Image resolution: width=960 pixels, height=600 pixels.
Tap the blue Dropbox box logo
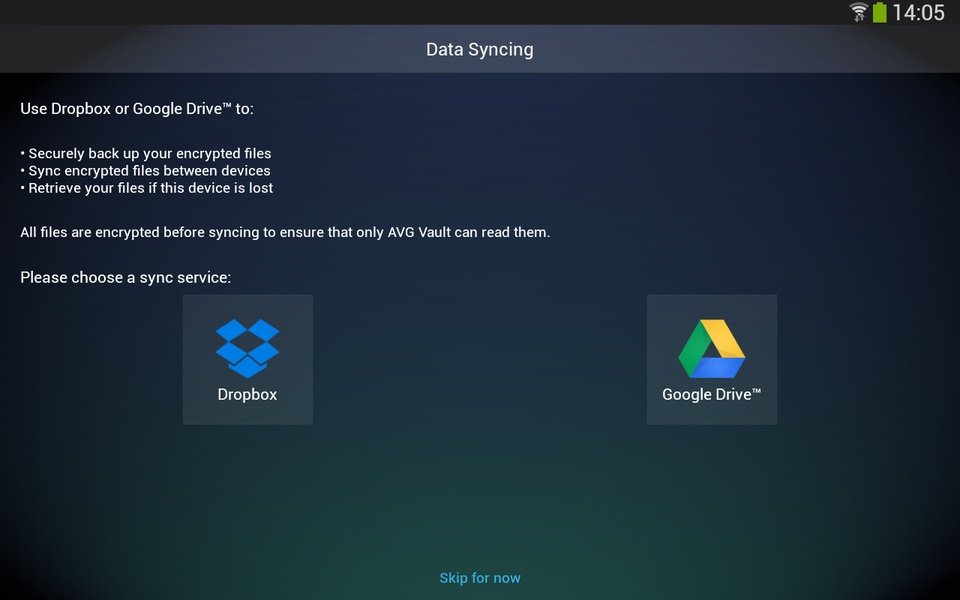pyautogui.click(x=247, y=348)
